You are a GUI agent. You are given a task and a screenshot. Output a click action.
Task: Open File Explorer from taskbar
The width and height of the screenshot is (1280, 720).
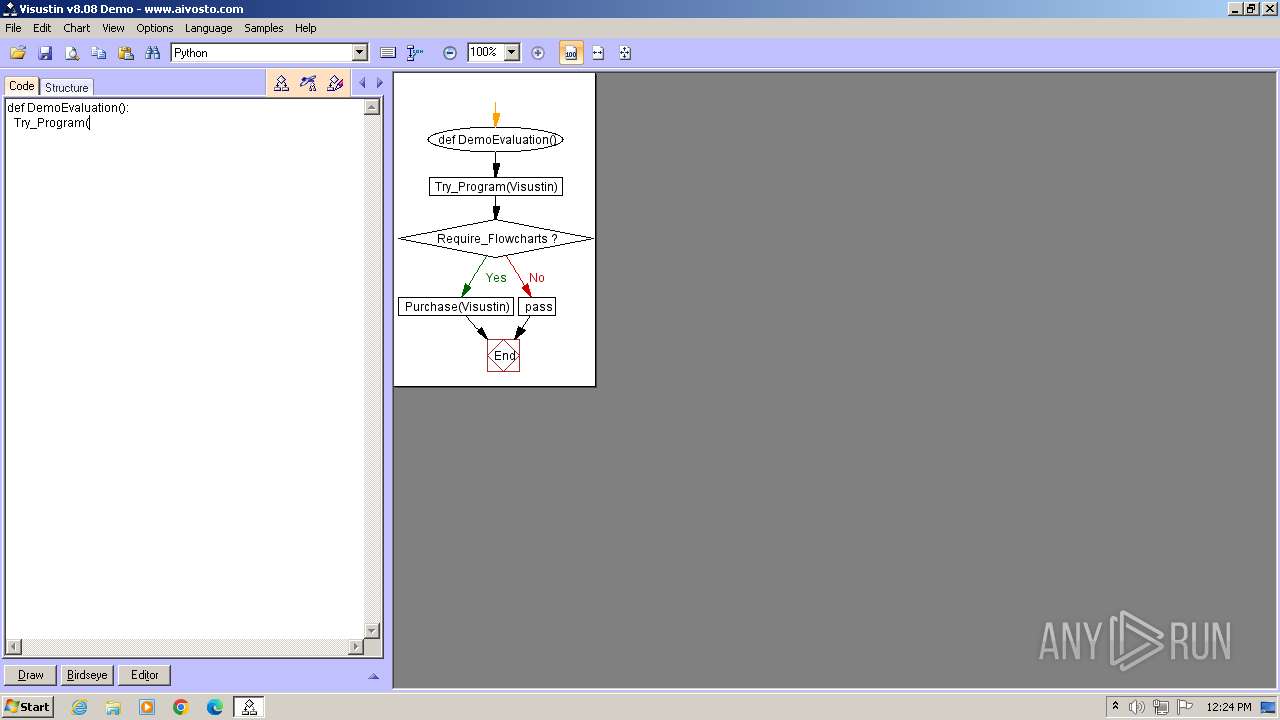[x=113, y=707]
